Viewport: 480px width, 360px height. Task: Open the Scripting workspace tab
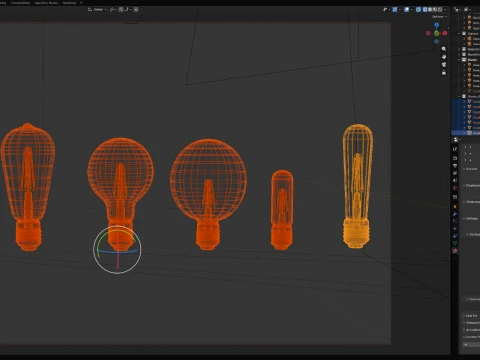click(69, 3)
